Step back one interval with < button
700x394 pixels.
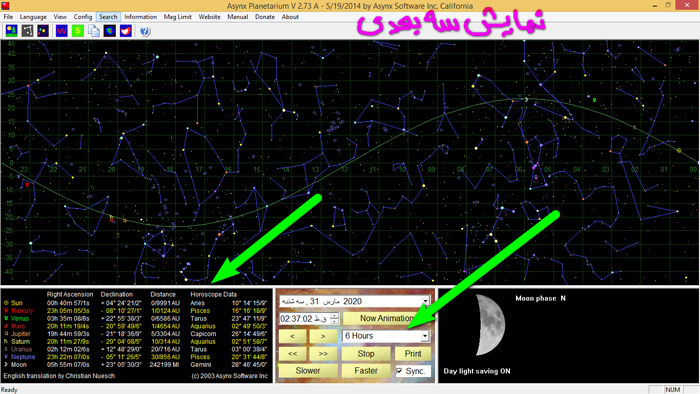click(292, 336)
